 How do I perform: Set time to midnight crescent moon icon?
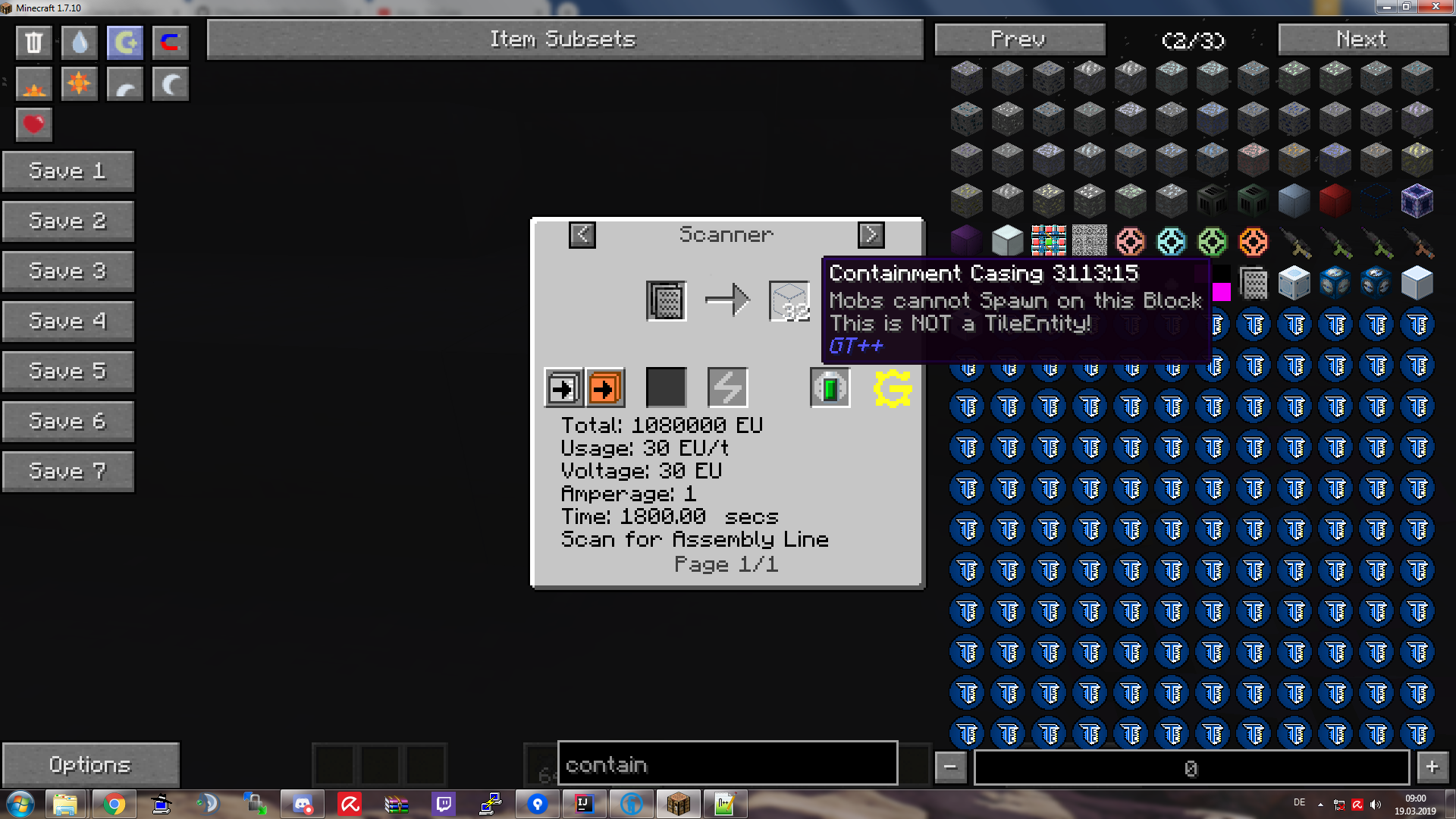click(x=170, y=83)
